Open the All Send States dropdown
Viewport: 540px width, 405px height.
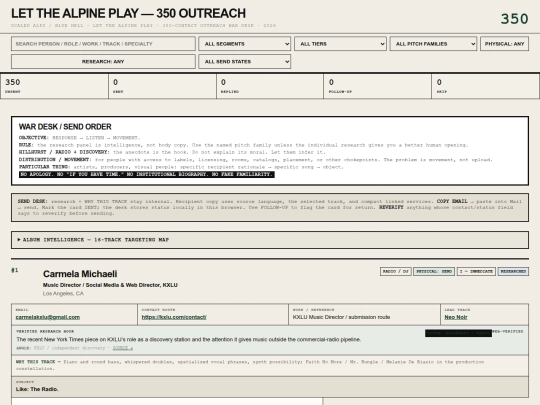pos(245,62)
